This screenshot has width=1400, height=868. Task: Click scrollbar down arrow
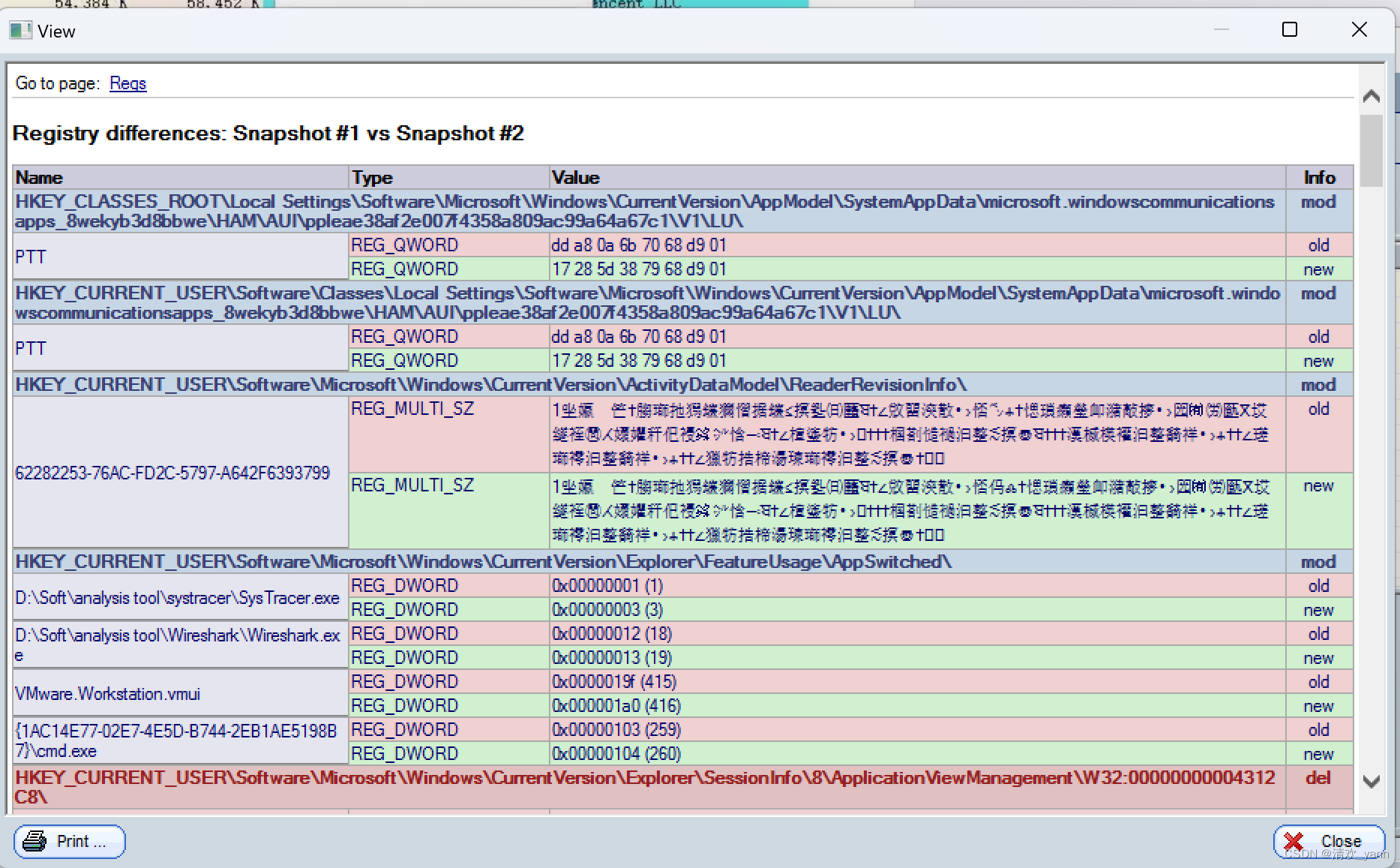pyautogui.click(x=1372, y=782)
